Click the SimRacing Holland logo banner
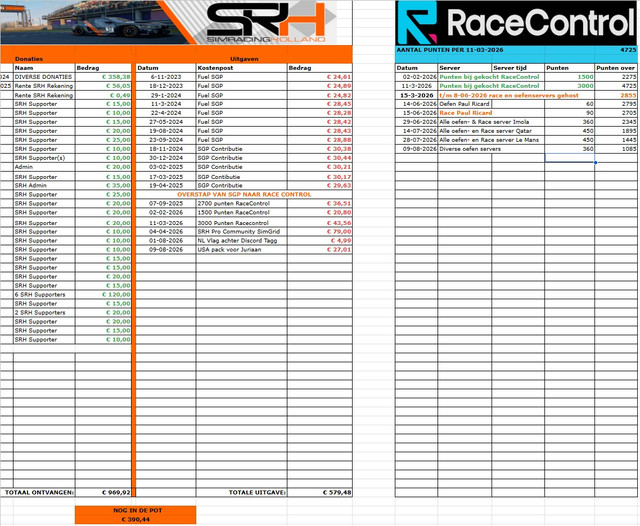The width and height of the screenshot is (640, 526). click(x=169, y=22)
